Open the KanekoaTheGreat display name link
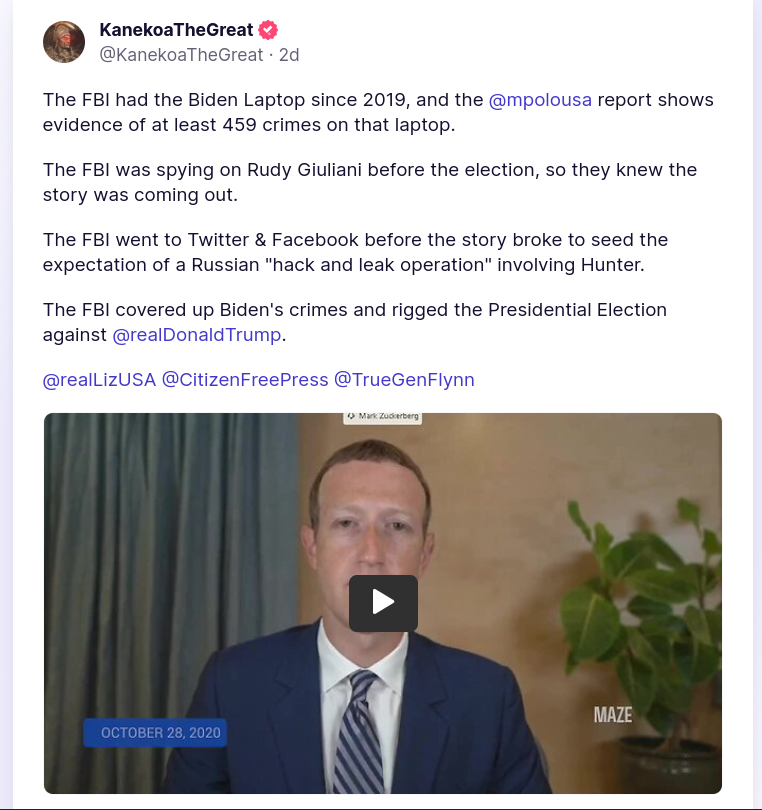762x810 pixels. pyautogui.click(x=176, y=30)
